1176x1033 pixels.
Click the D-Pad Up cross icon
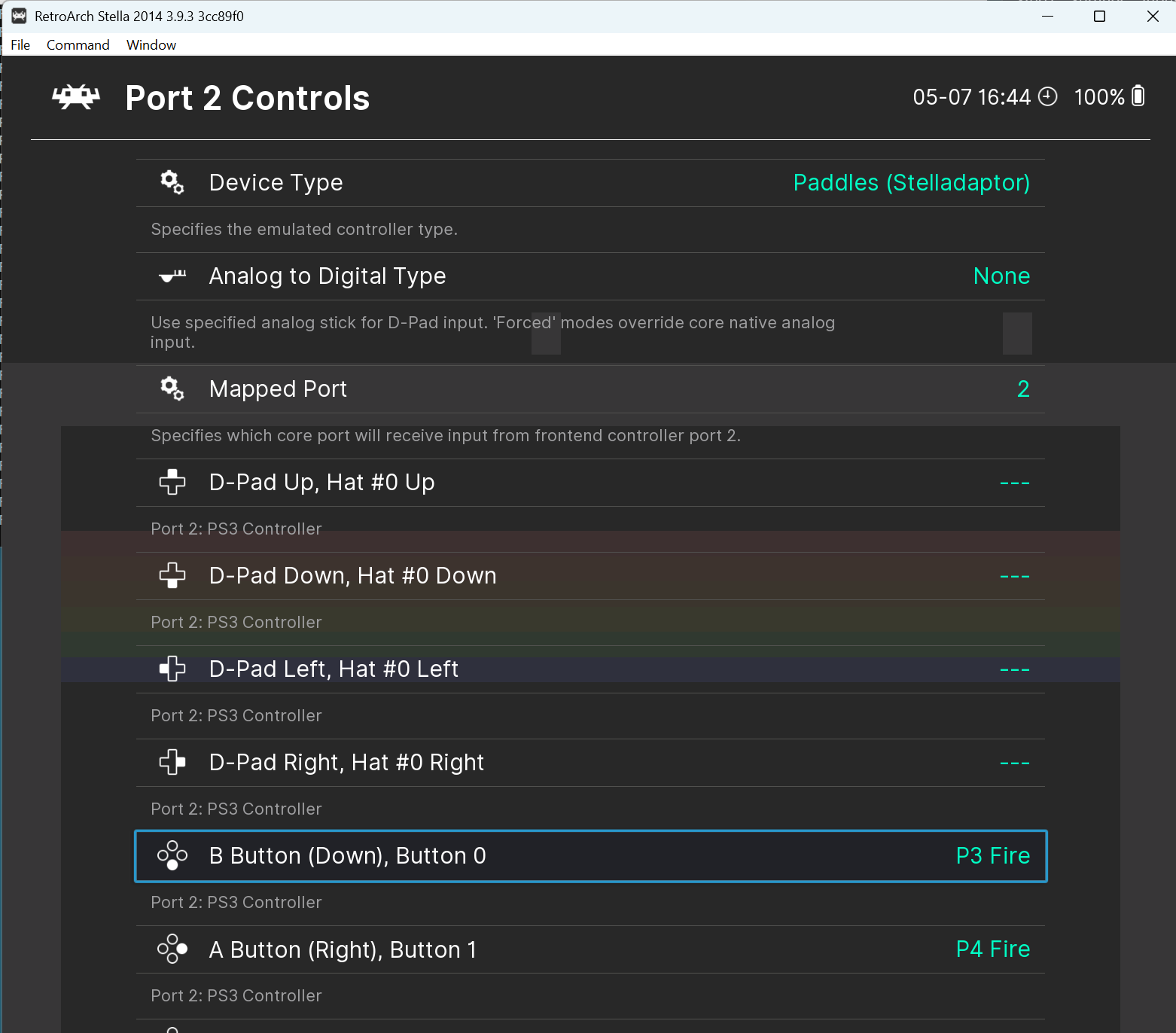point(172,482)
